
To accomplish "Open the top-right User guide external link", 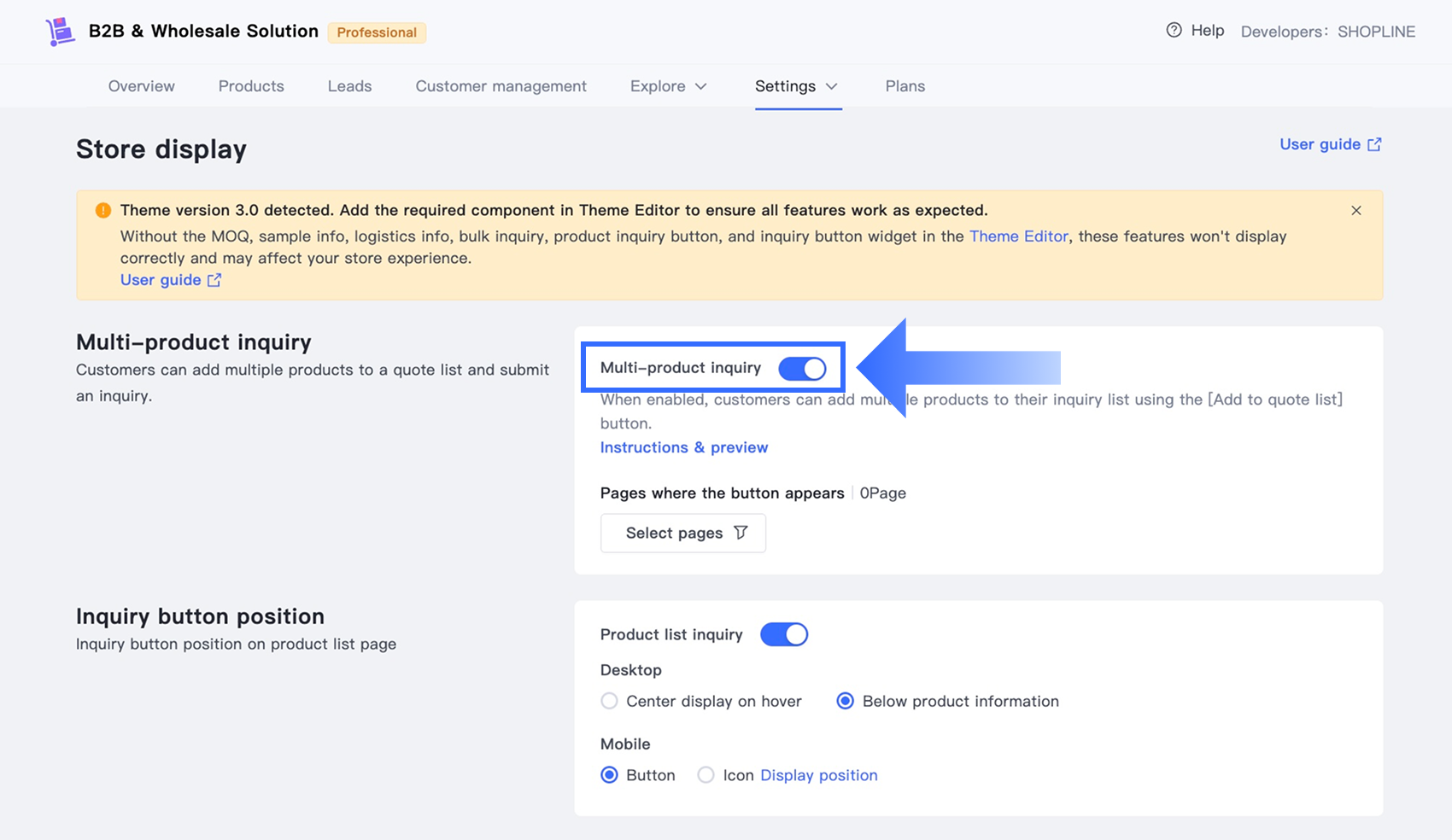I will point(1330,144).
